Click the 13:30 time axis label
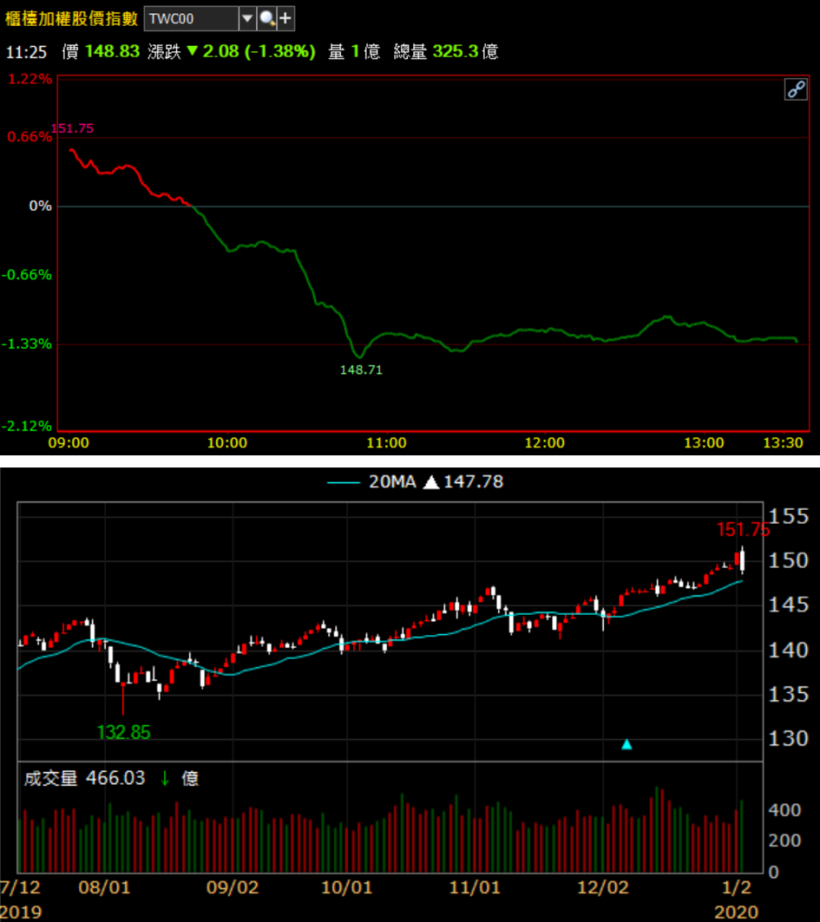 coord(783,443)
